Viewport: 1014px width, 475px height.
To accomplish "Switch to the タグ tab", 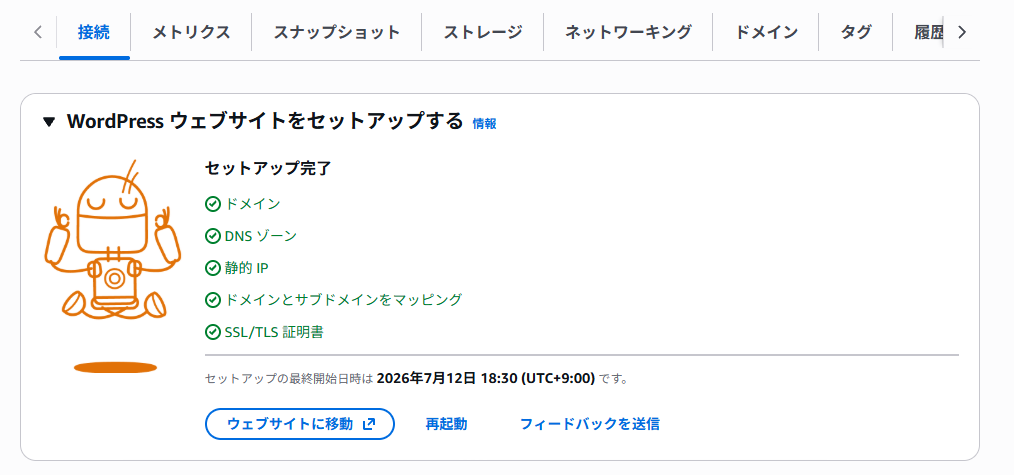I will [856, 32].
